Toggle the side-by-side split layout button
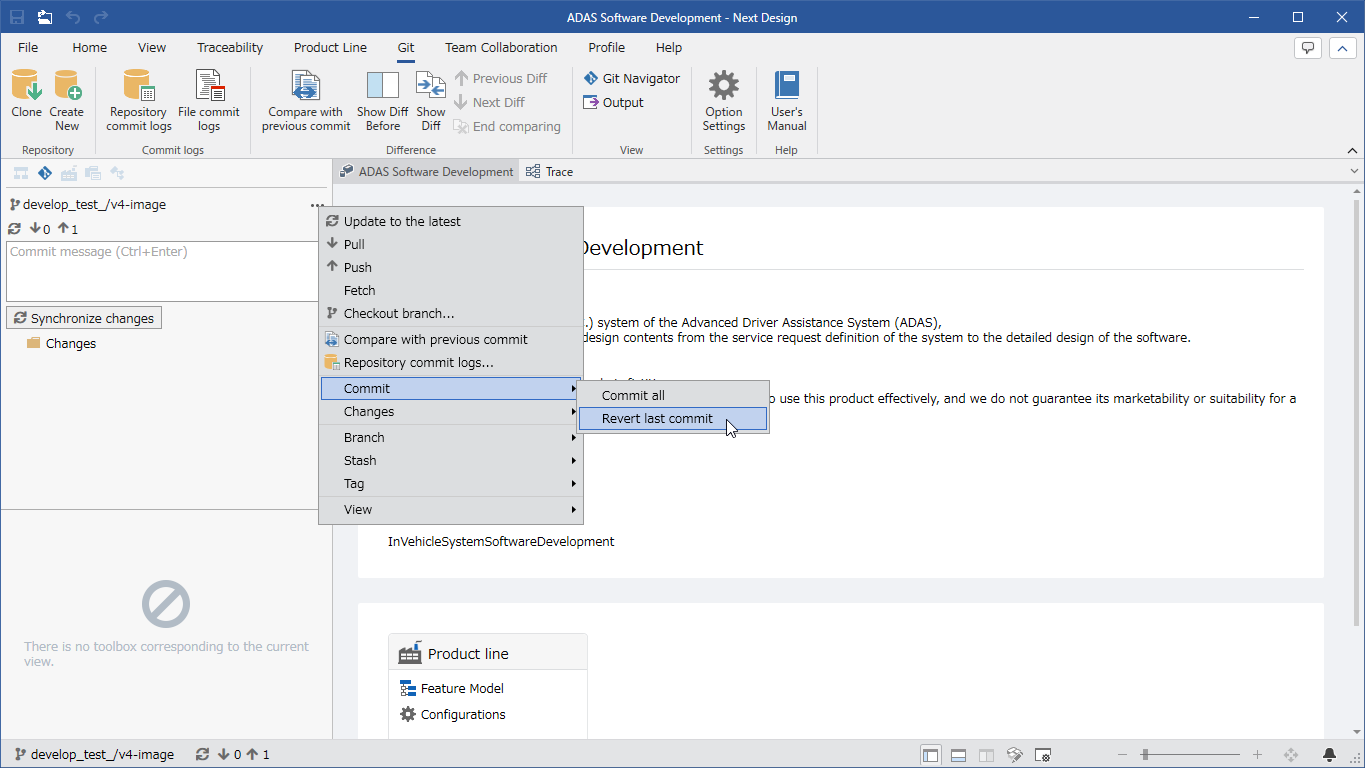1365x768 pixels. click(986, 755)
